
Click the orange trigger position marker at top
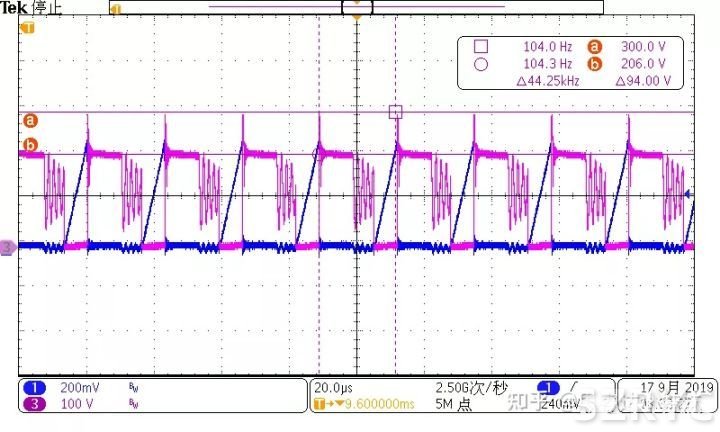pyautogui.click(x=357, y=18)
